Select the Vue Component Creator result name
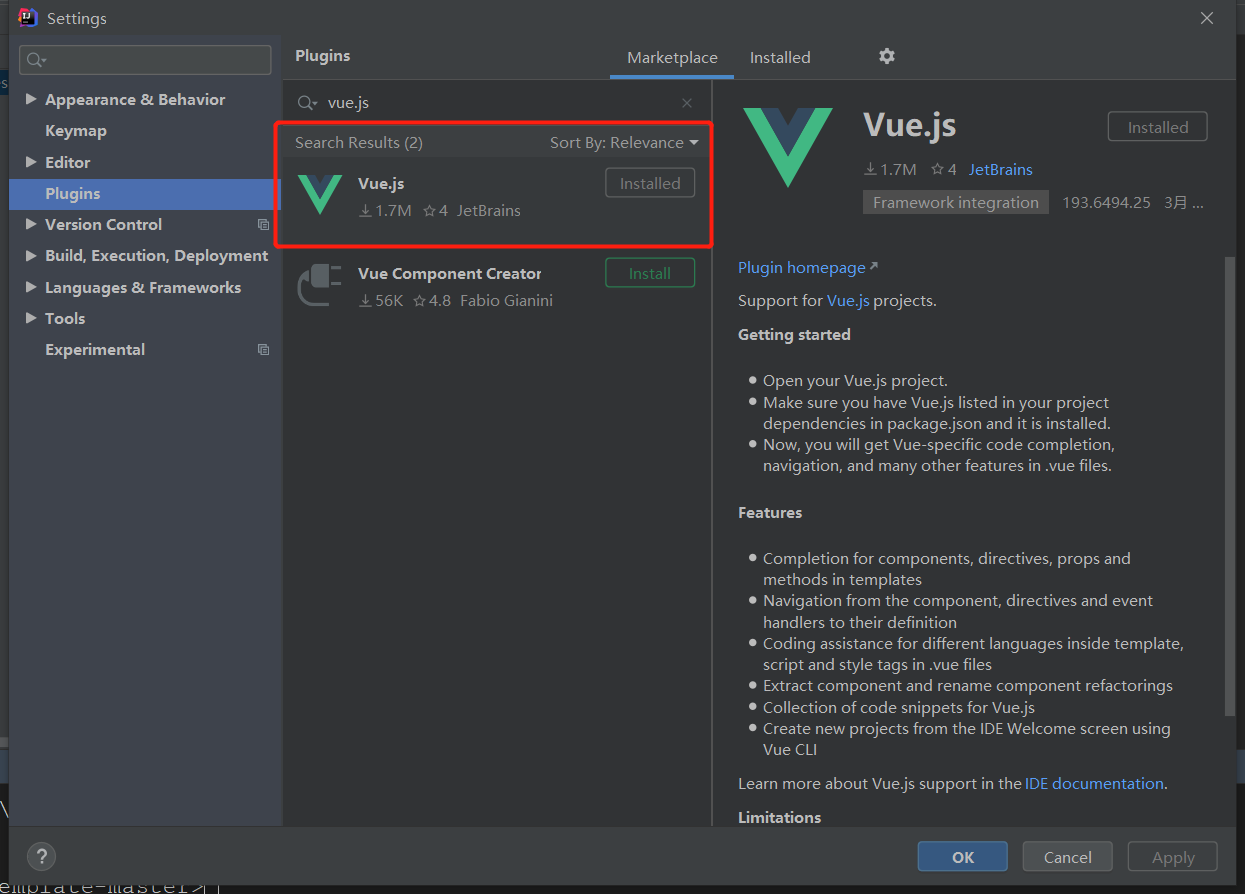 click(449, 273)
